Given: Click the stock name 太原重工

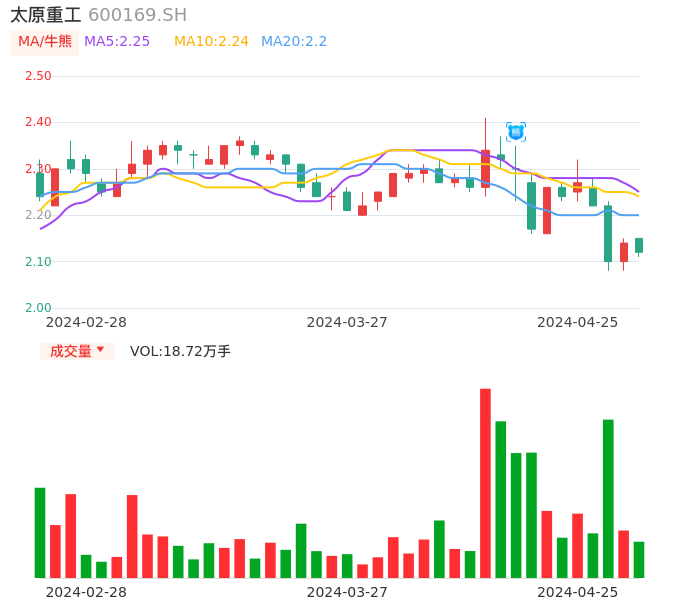Looking at the screenshot, I should tap(46, 15).
